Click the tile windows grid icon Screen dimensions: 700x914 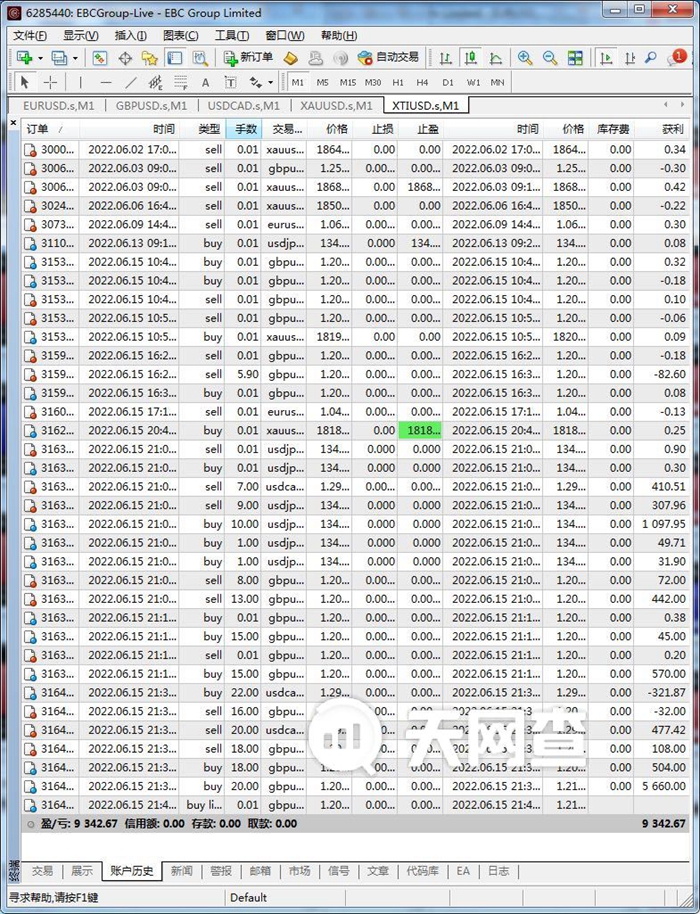point(574,58)
